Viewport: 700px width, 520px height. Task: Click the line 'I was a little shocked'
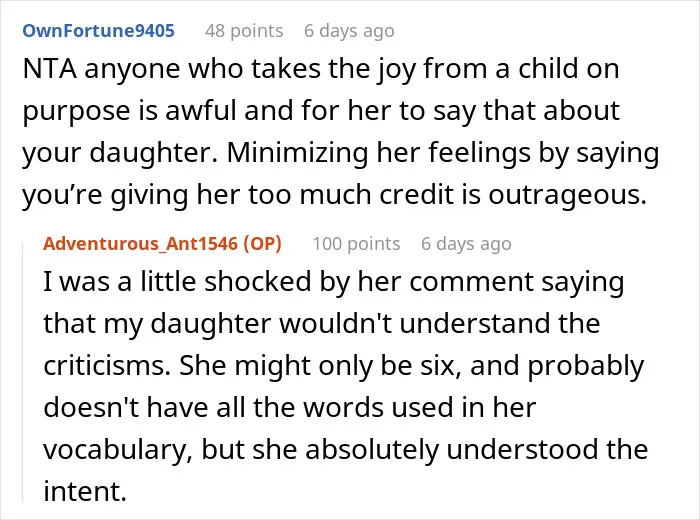click(x=333, y=282)
